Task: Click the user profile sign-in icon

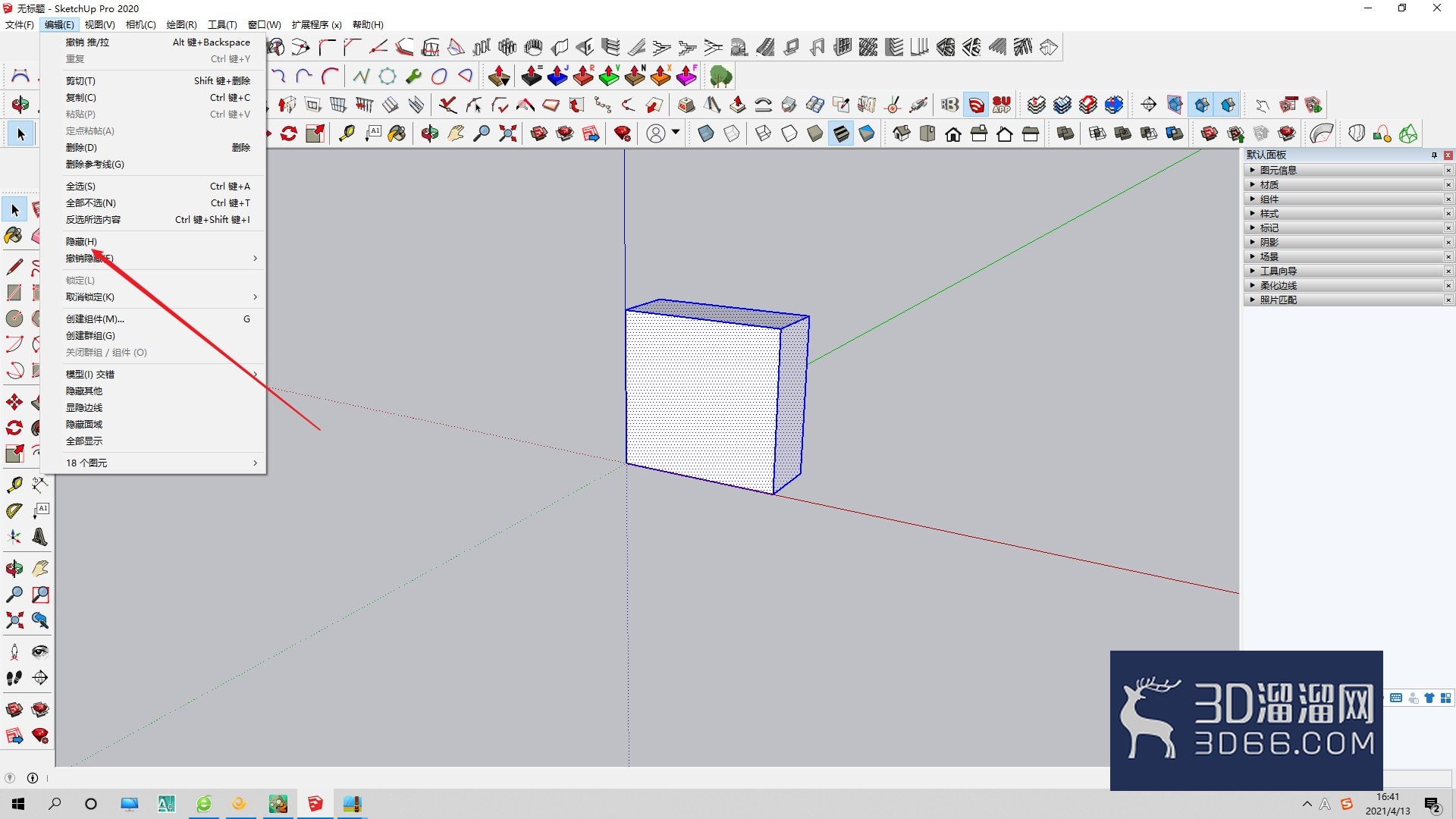Action: pos(656,134)
